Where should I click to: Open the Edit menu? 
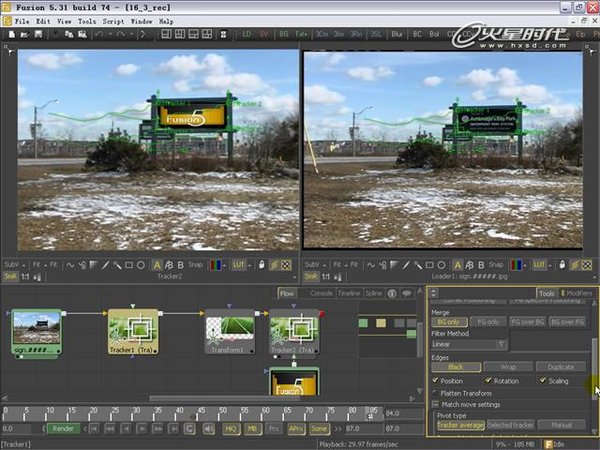point(43,21)
